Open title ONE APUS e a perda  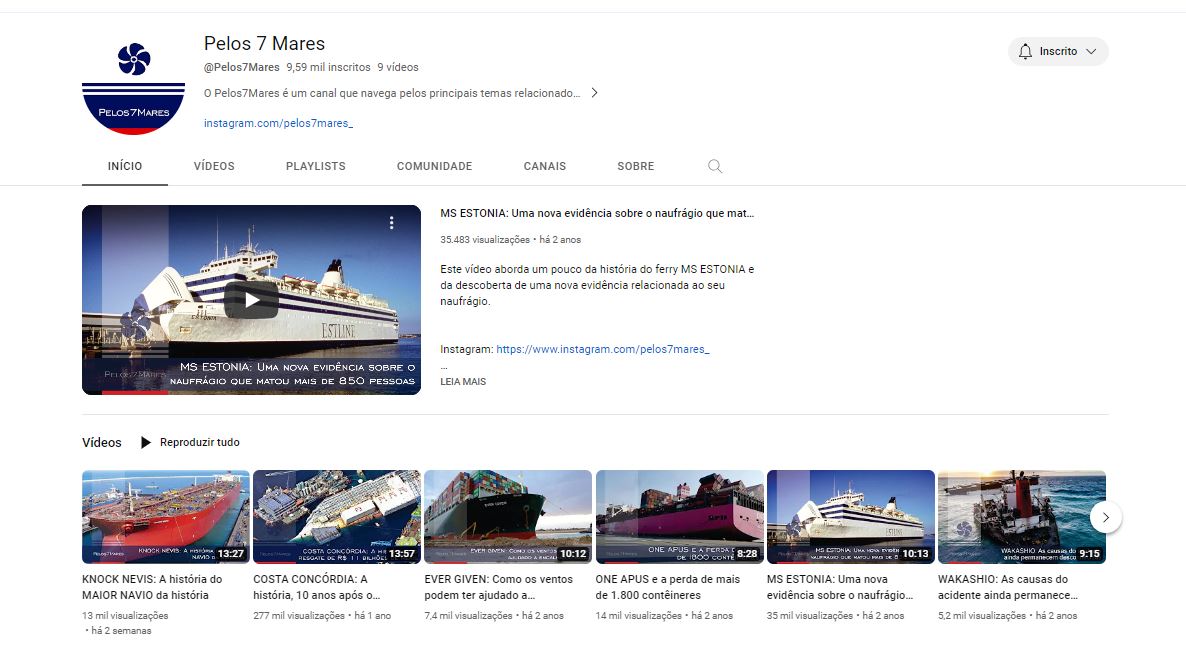click(668, 587)
